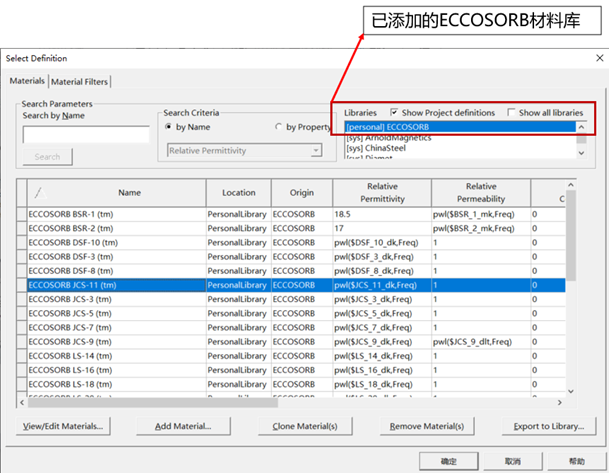Select the [sys] ChinaSteel library
609x473 pixels.
coord(460,148)
